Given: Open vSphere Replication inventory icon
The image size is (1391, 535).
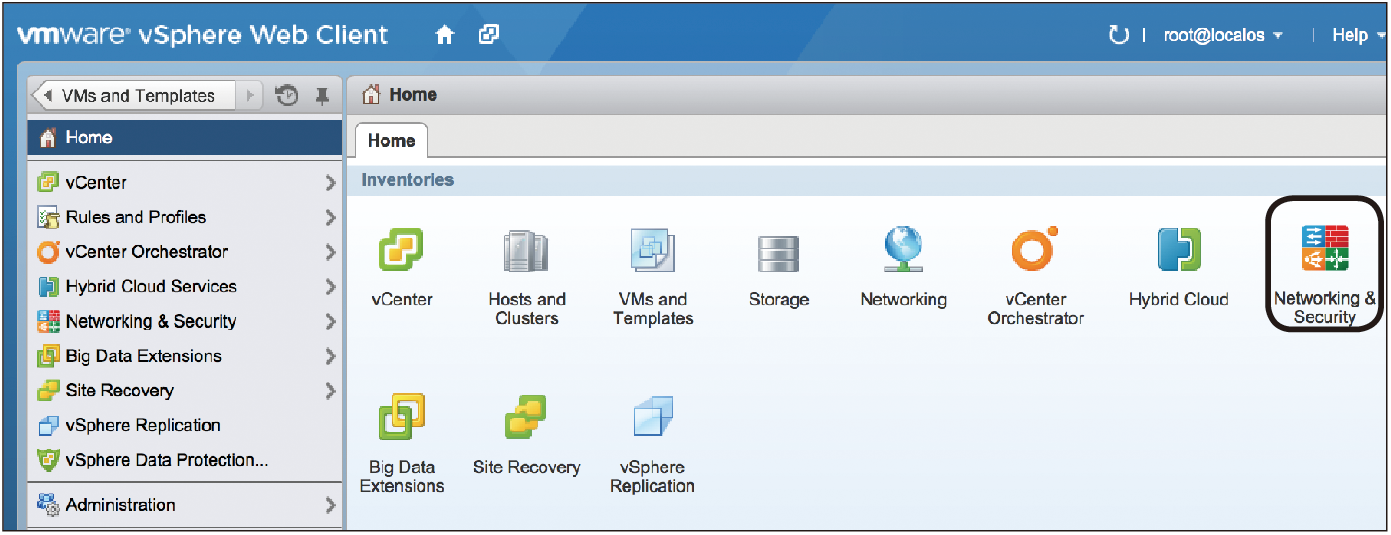Looking at the screenshot, I should pyautogui.click(x=653, y=417).
